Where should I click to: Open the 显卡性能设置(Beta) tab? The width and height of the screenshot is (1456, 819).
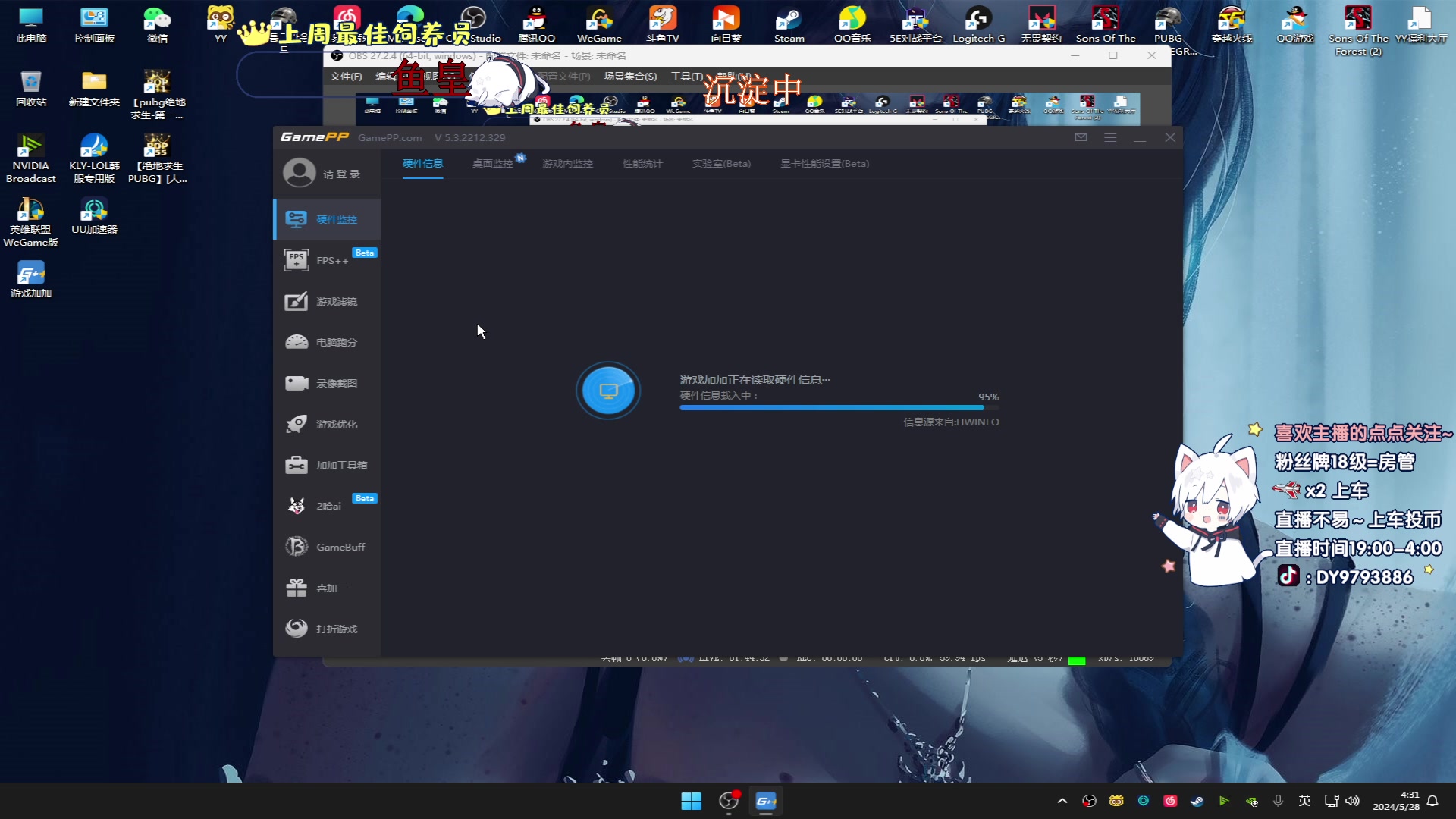pyautogui.click(x=824, y=164)
